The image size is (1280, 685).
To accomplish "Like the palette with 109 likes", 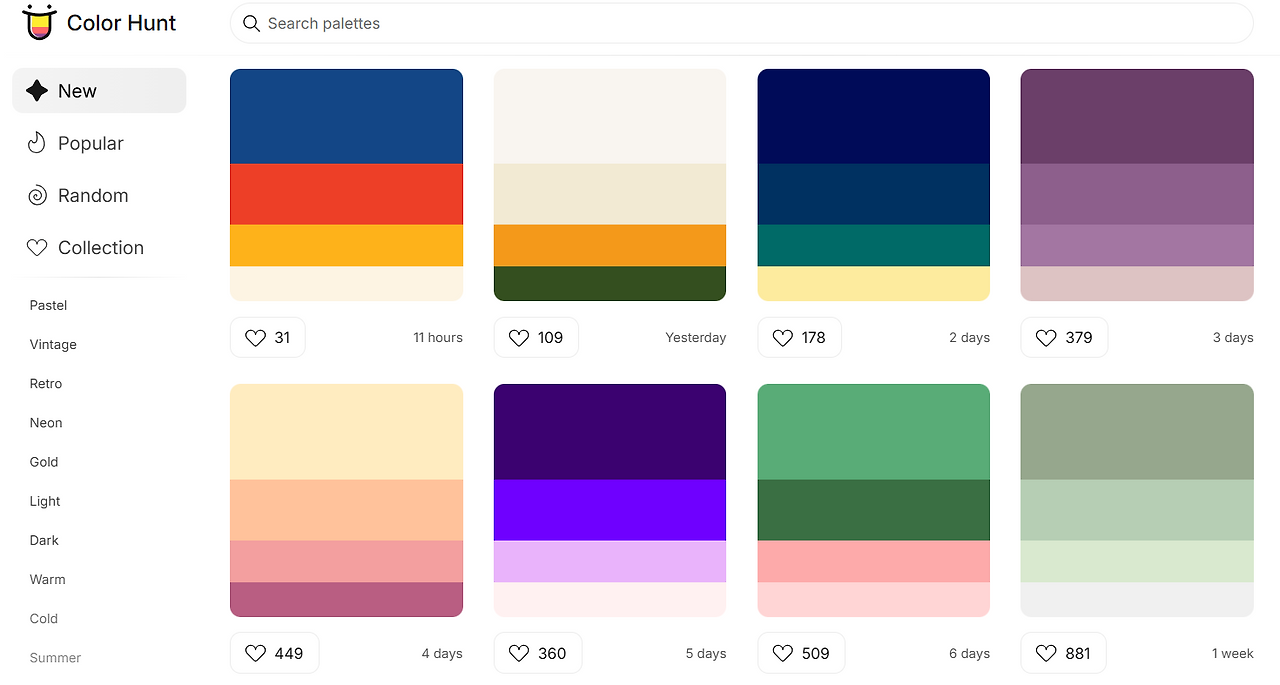I will [518, 337].
